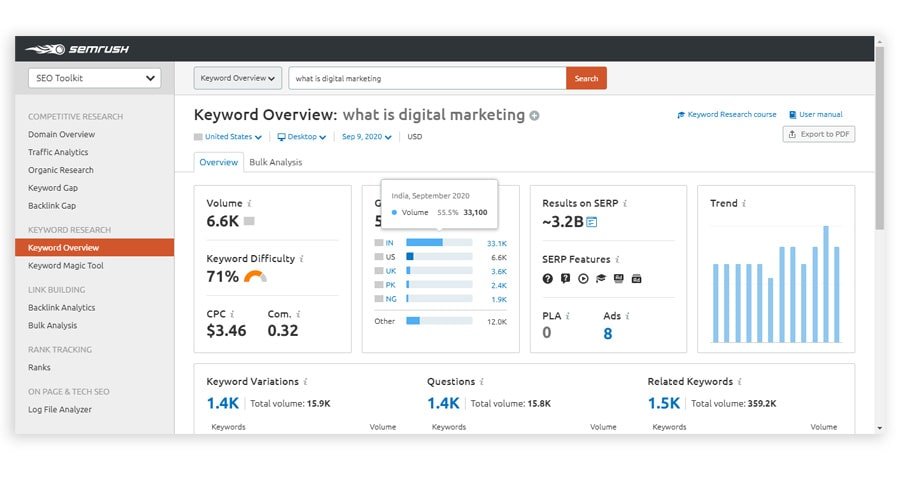Open the User manual link
This screenshot has width=900, height=478.
click(x=816, y=115)
